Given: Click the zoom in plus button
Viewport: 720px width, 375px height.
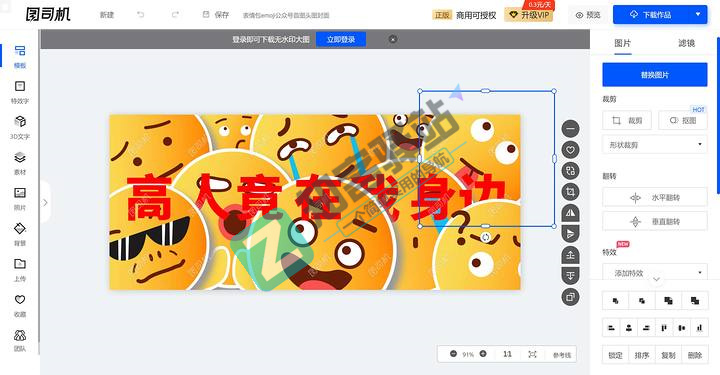Looking at the screenshot, I should pos(483,354).
